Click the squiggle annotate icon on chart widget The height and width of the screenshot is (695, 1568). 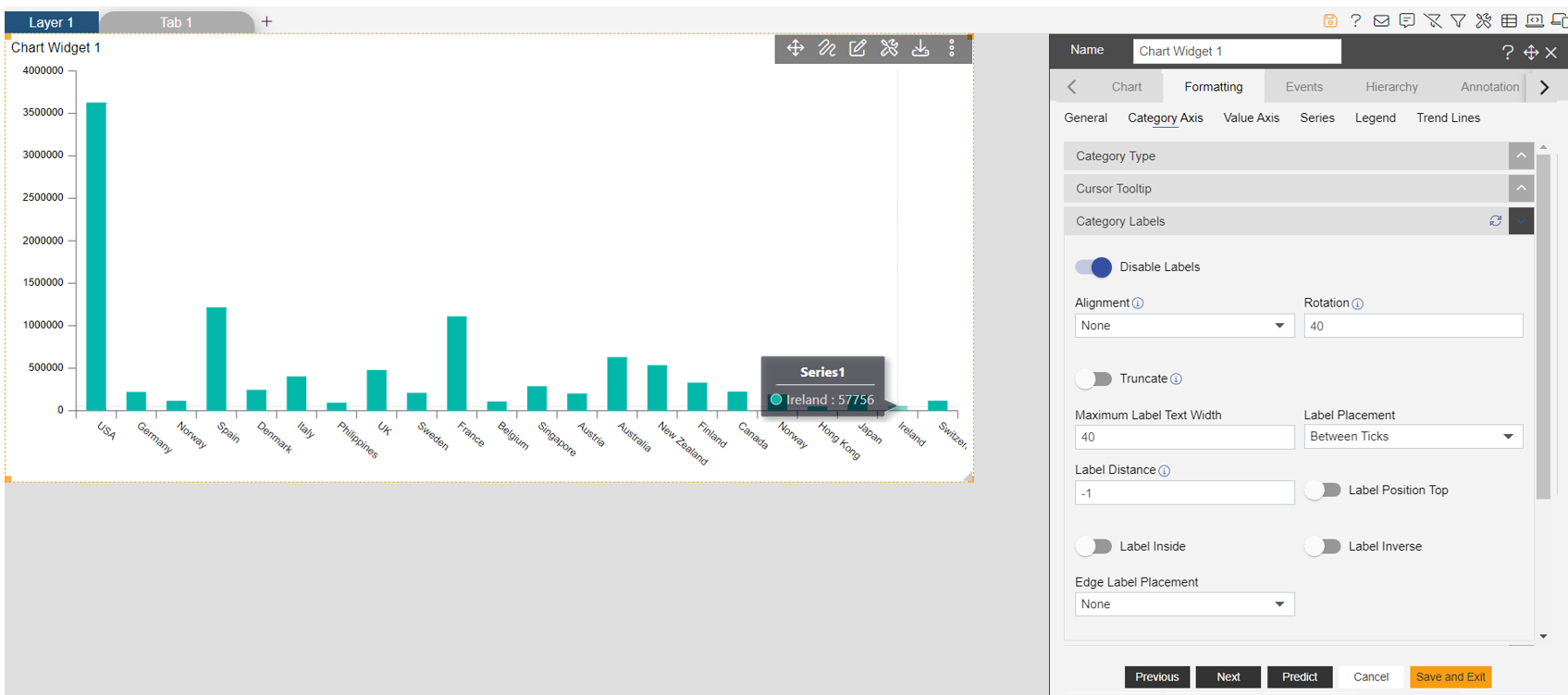click(827, 48)
